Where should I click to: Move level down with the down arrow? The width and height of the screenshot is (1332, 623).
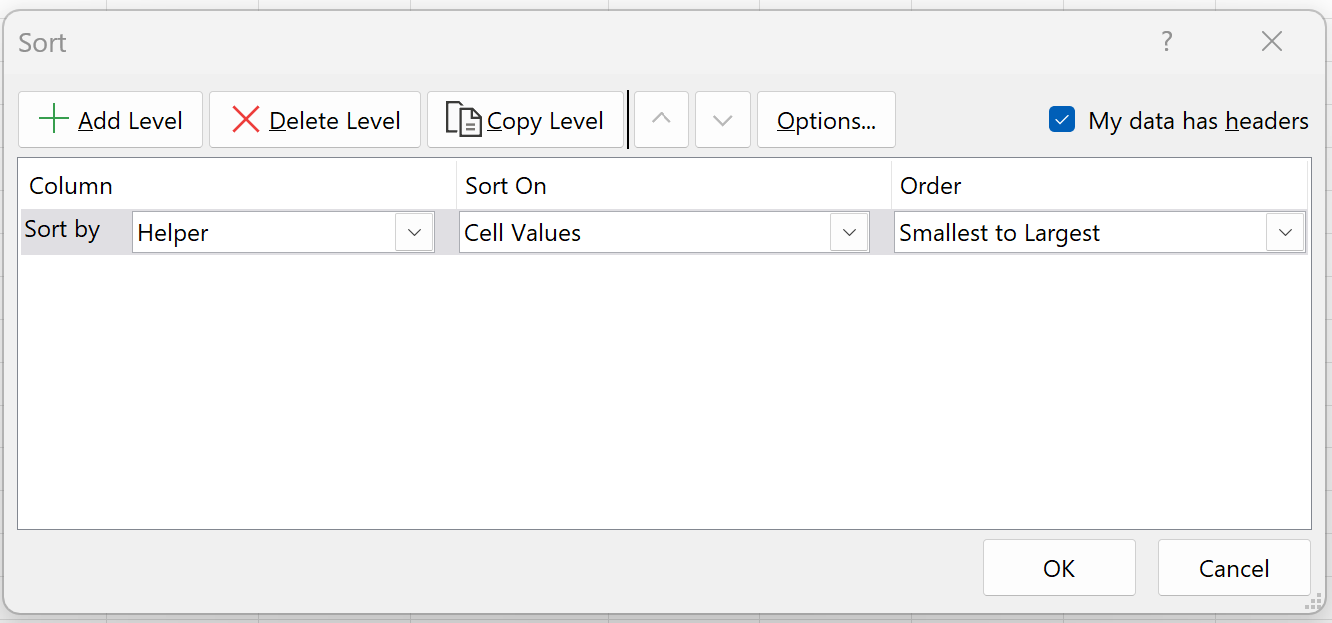coord(723,120)
